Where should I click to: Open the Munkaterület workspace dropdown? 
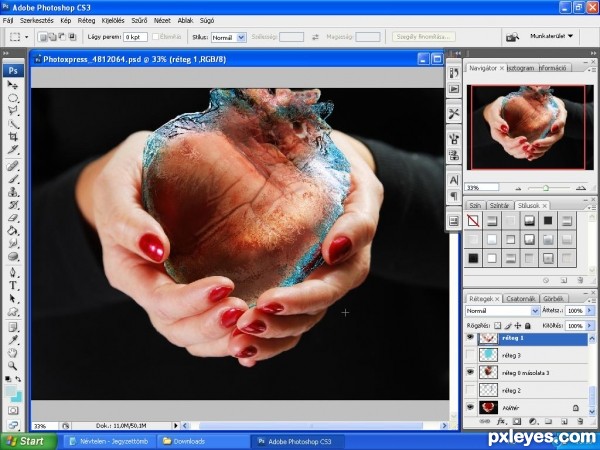click(551, 36)
